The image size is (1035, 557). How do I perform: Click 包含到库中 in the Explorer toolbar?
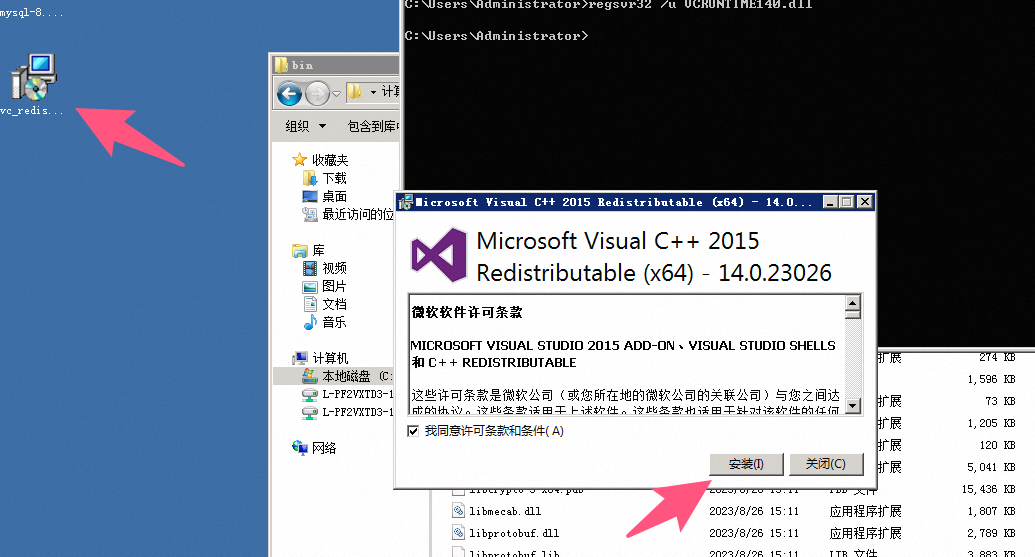(373, 126)
